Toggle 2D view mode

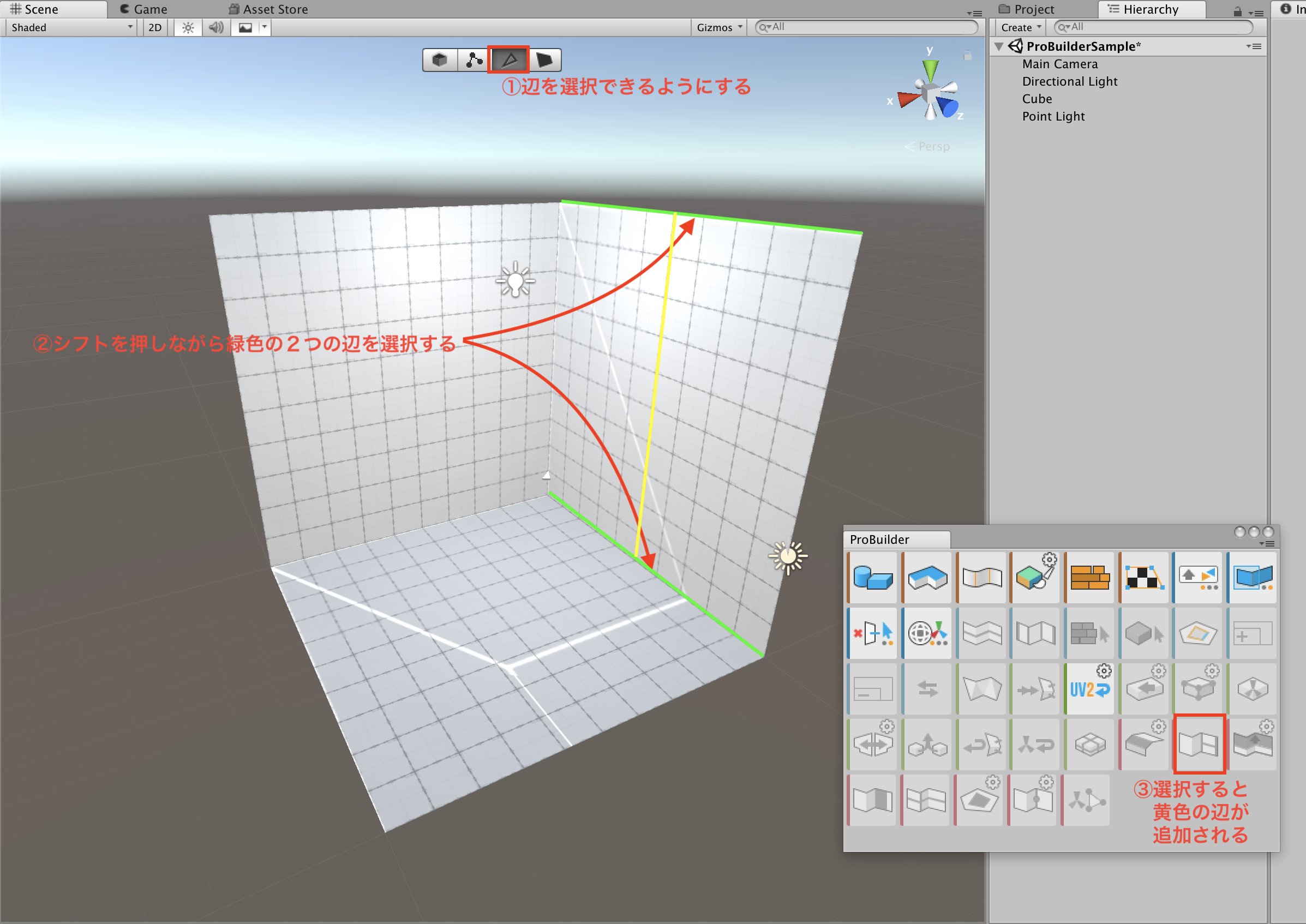(x=155, y=27)
